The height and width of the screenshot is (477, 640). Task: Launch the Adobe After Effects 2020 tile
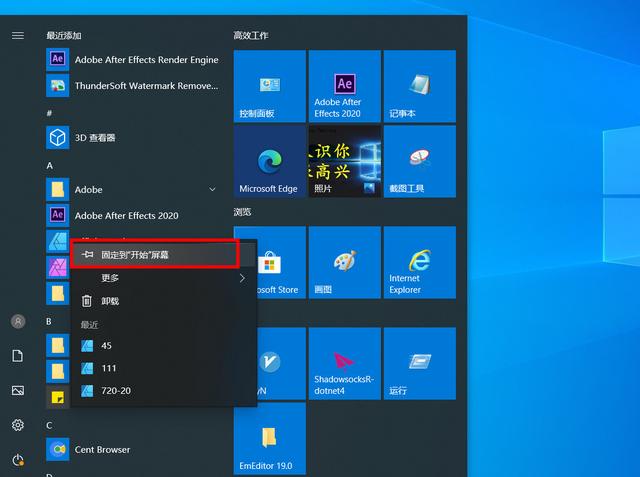[344, 86]
